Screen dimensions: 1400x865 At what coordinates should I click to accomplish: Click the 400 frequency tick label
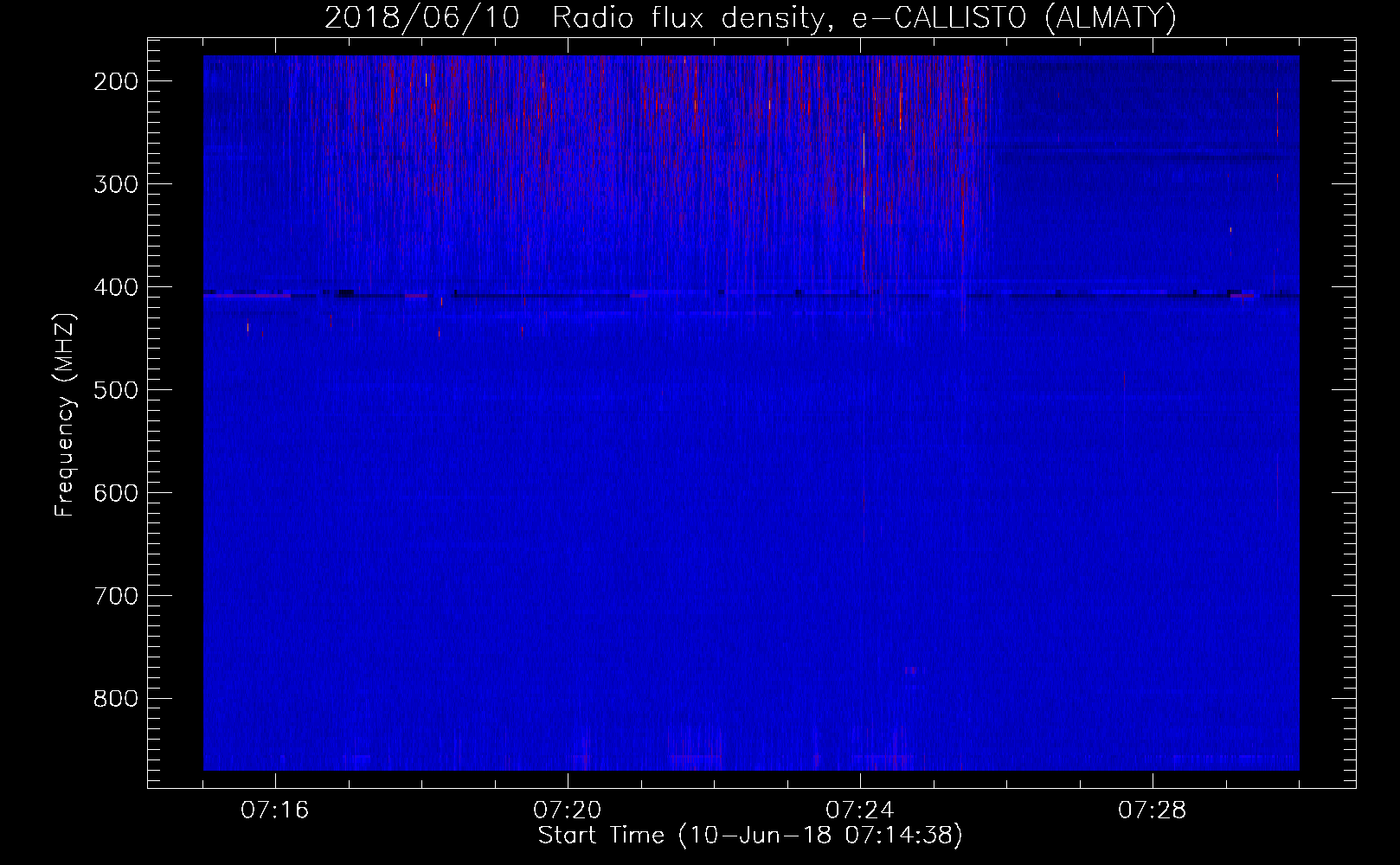pyautogui.click(x=114, y=287)
